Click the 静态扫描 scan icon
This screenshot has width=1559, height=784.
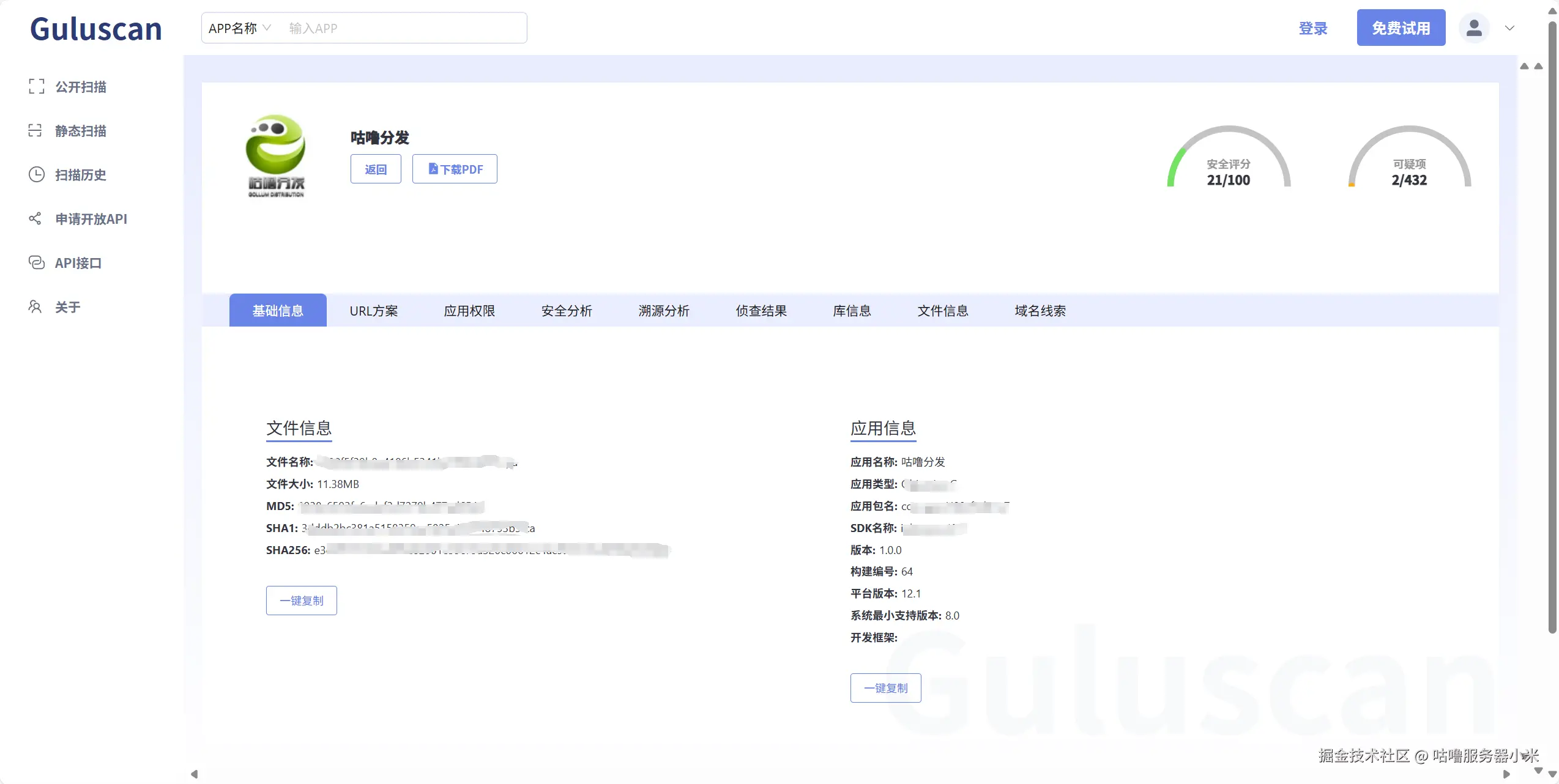click(35, 130)
